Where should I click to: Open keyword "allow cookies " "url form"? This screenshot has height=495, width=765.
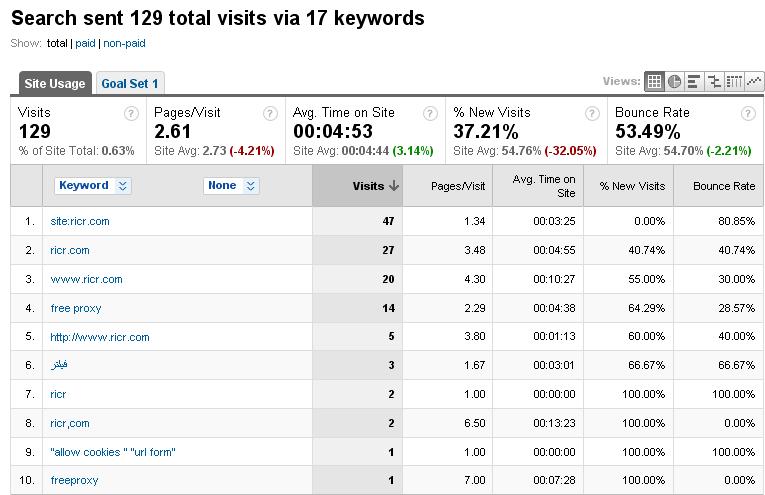pyautogui.click(x=113, y=452)
